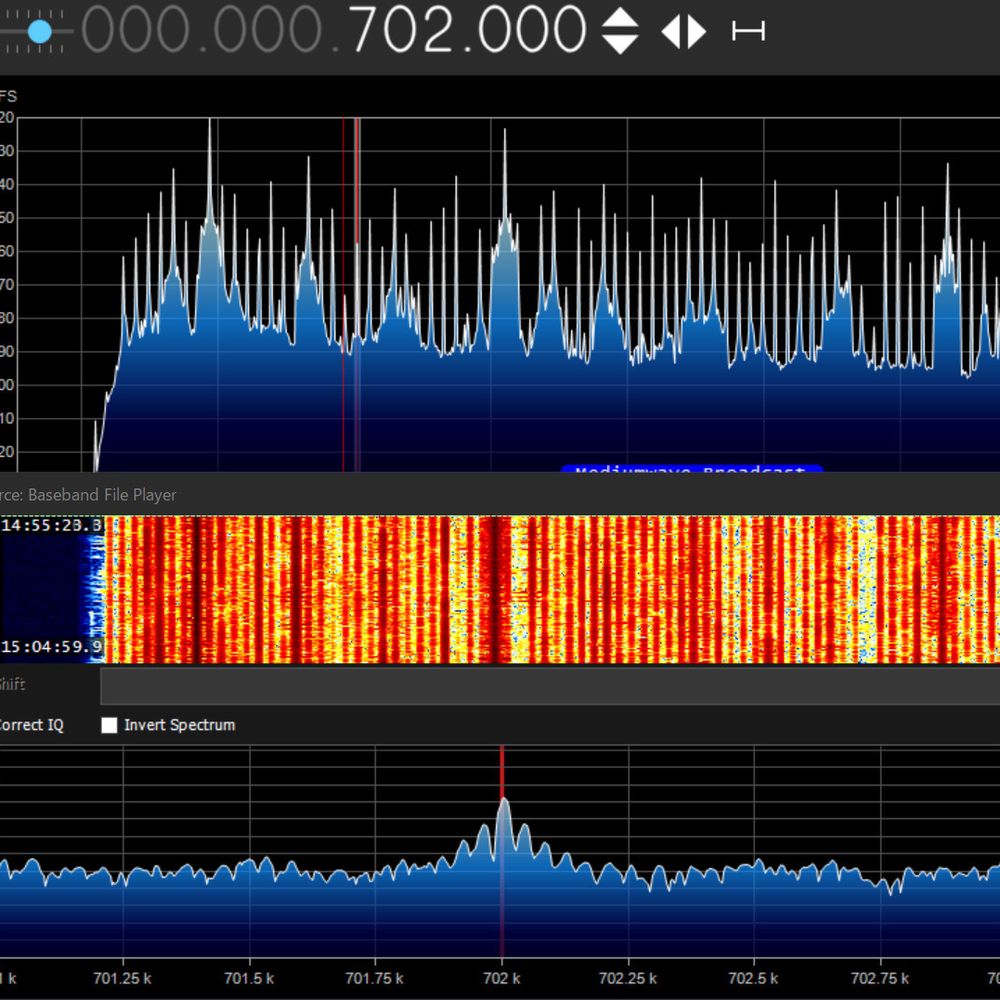Click the "702.5 k" frequency axis label

point(754,978)
